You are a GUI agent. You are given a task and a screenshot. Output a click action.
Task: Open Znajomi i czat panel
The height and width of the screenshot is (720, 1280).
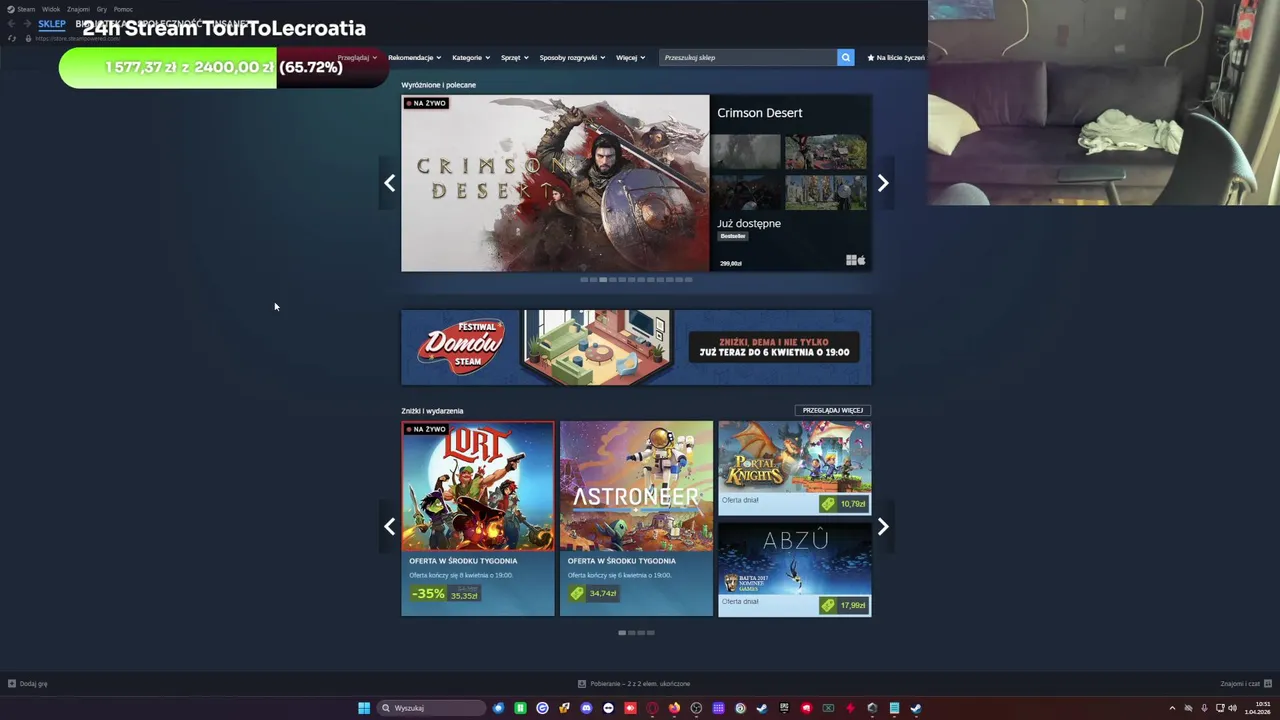tap(1244, 684)
